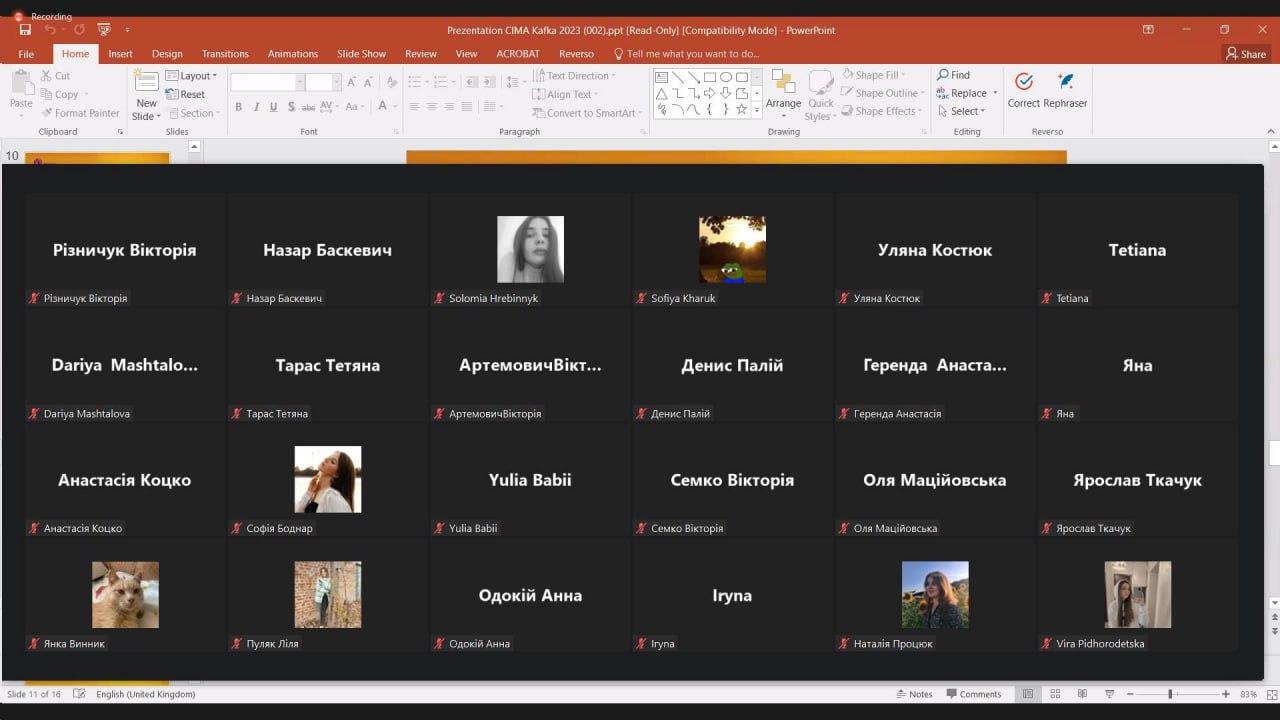This screenshot has height=720, width=1280.
Task: Switch to Slide Sorter view icon
Action: click(x=1055, y=694)
